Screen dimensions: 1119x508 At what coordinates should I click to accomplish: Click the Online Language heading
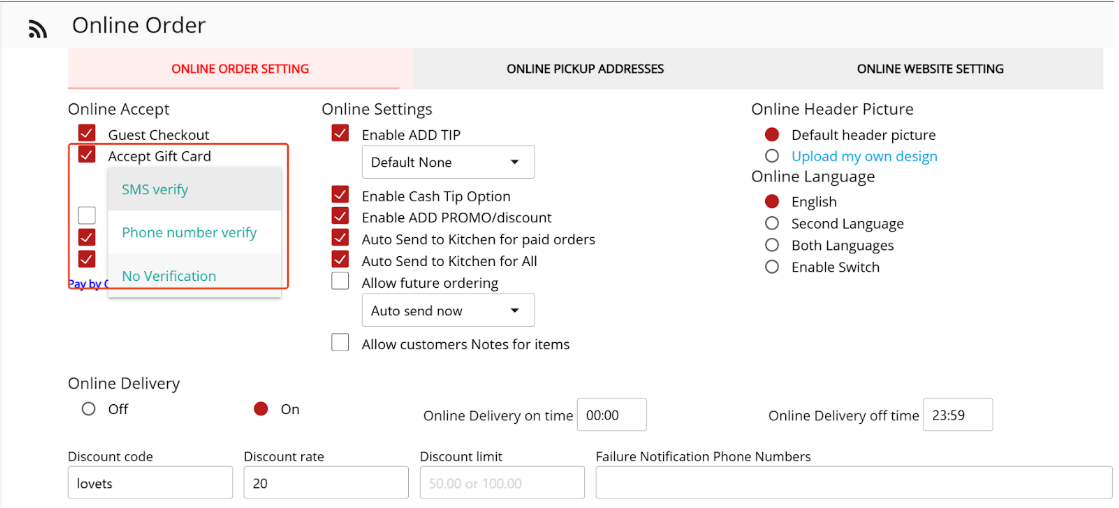tap(813, 176)
